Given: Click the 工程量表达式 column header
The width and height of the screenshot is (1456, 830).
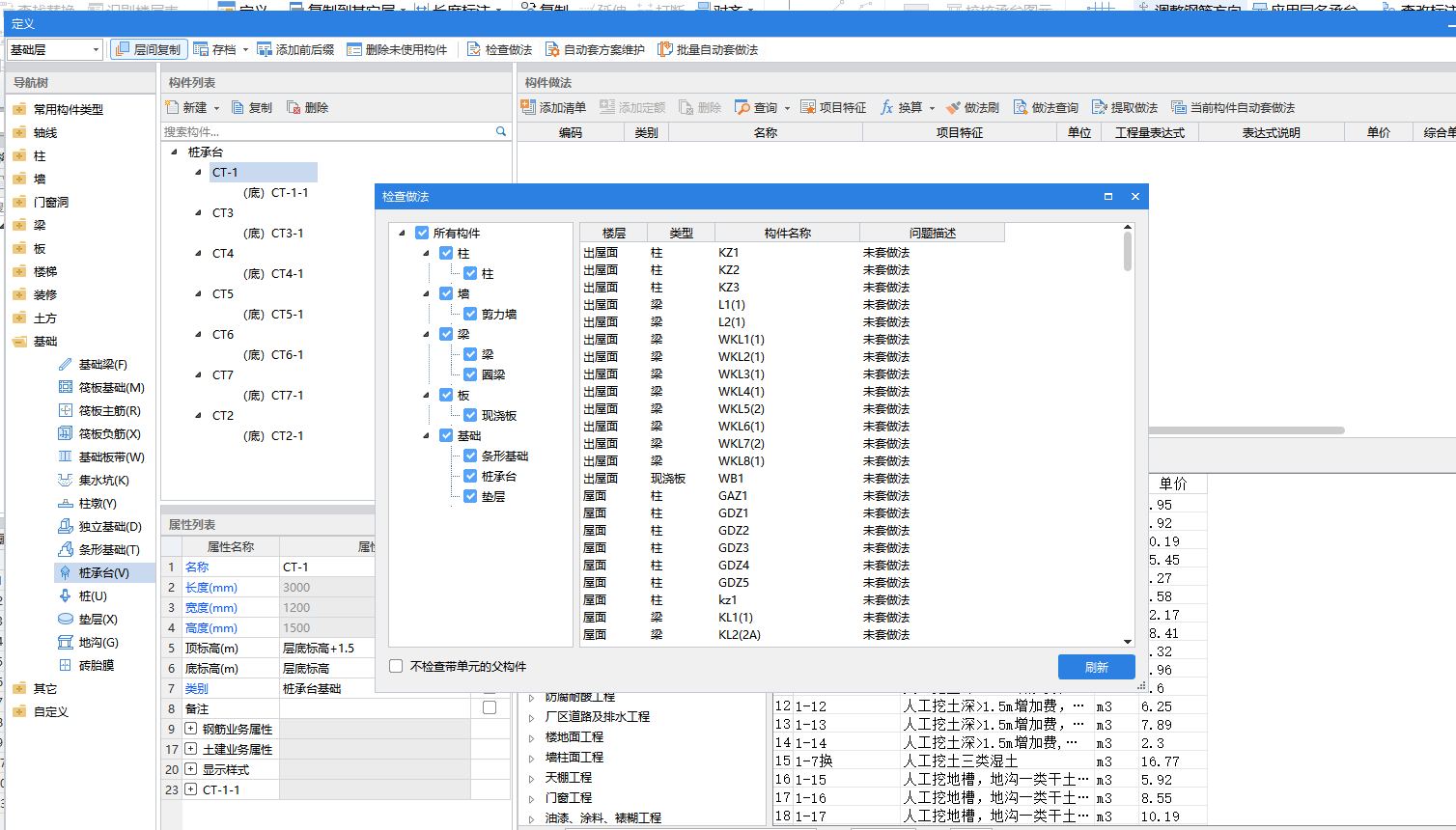Looking at the screenshot, I should (1149, 132).
